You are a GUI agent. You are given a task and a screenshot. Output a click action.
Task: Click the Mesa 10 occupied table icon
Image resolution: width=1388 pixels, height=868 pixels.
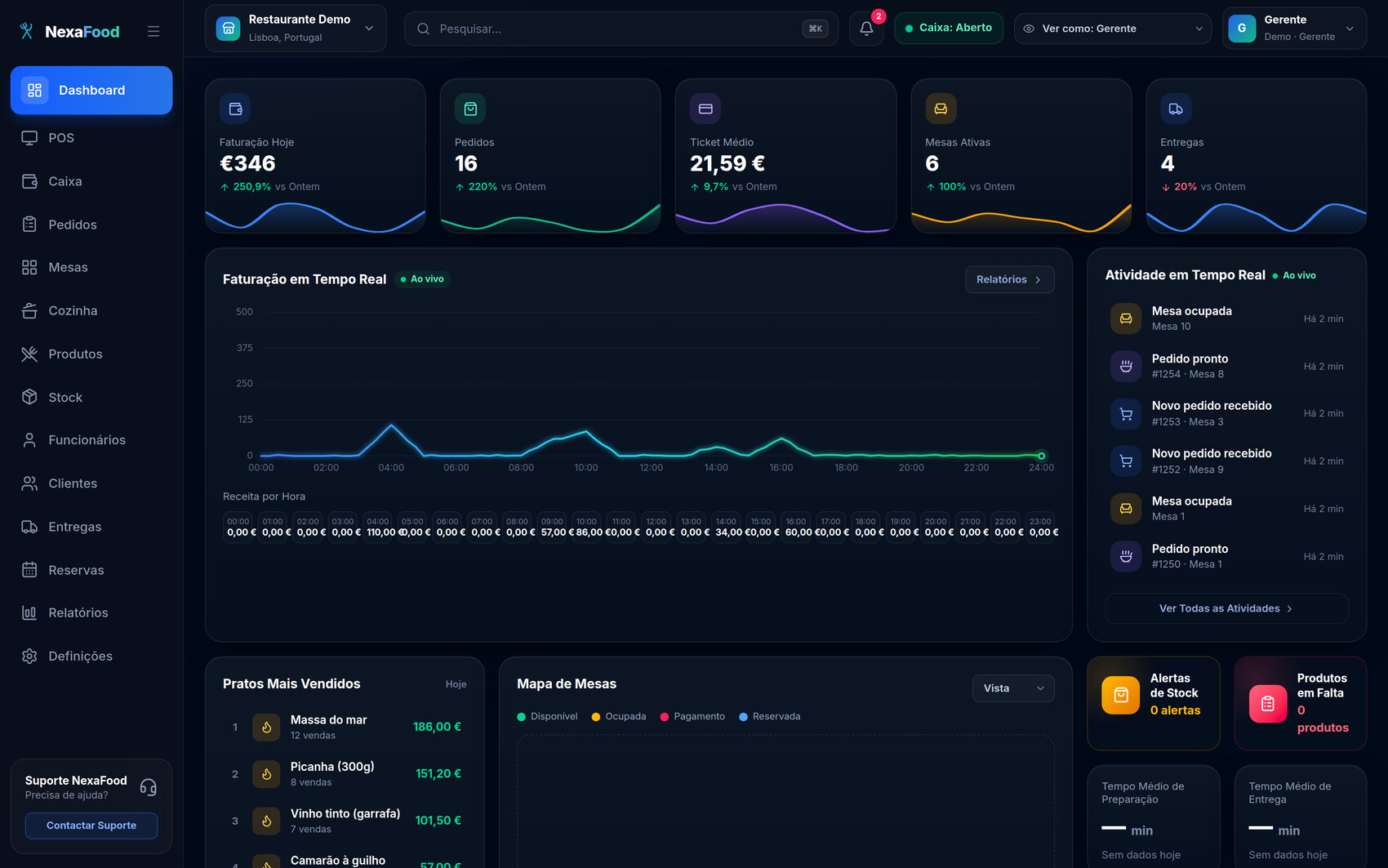pos(1126,318)
